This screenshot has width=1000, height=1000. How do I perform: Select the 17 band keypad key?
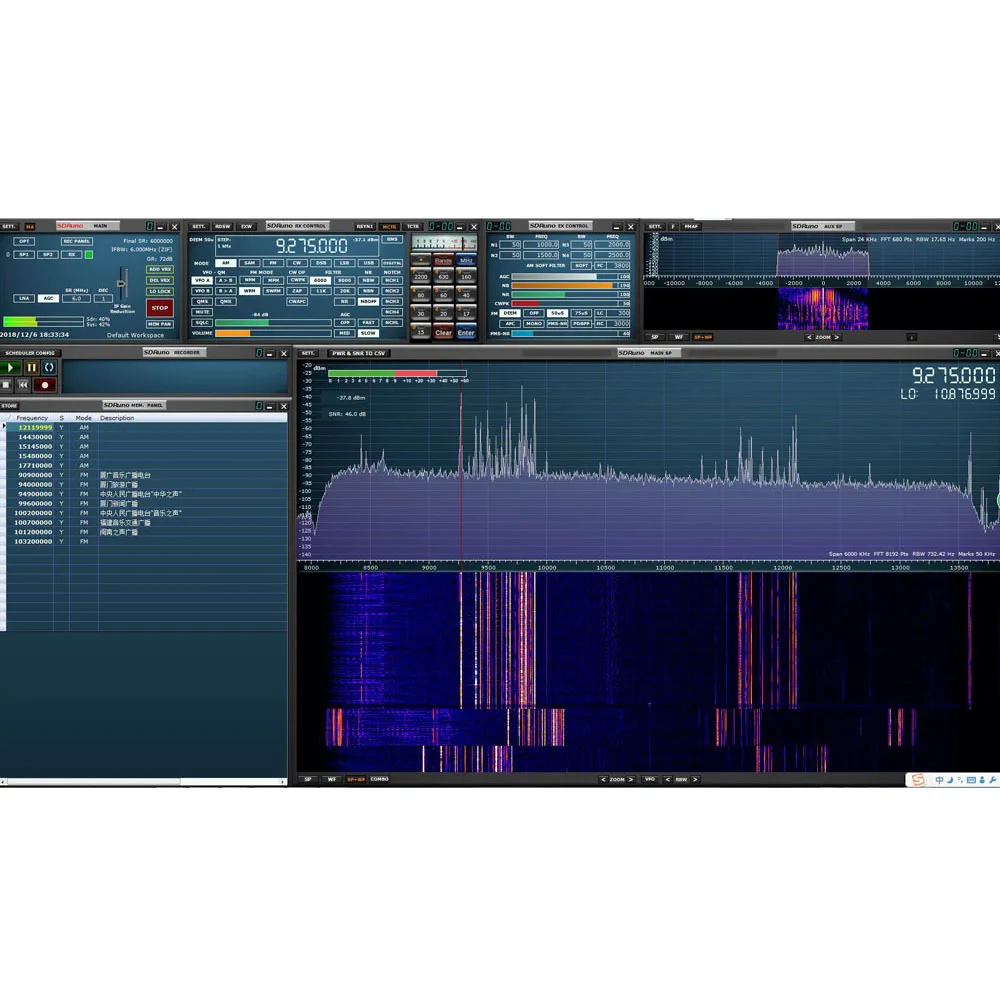click(x=466, y=313)
